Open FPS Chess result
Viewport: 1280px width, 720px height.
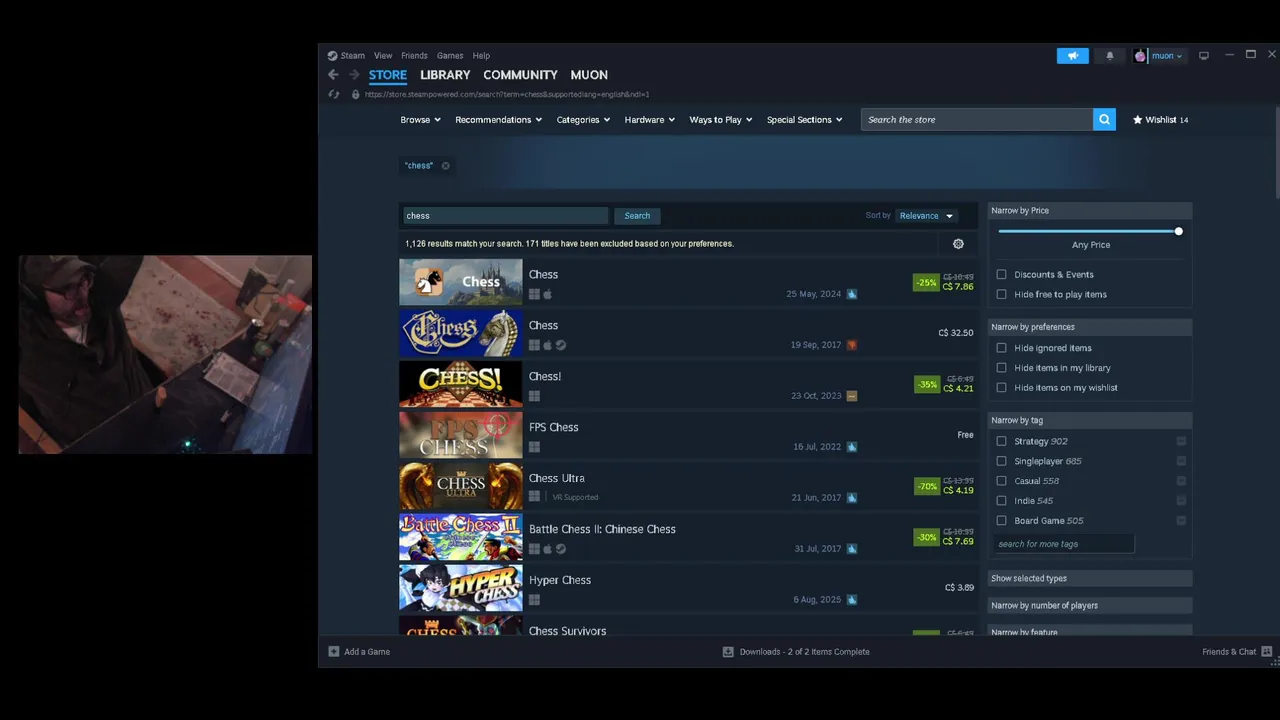688,435
